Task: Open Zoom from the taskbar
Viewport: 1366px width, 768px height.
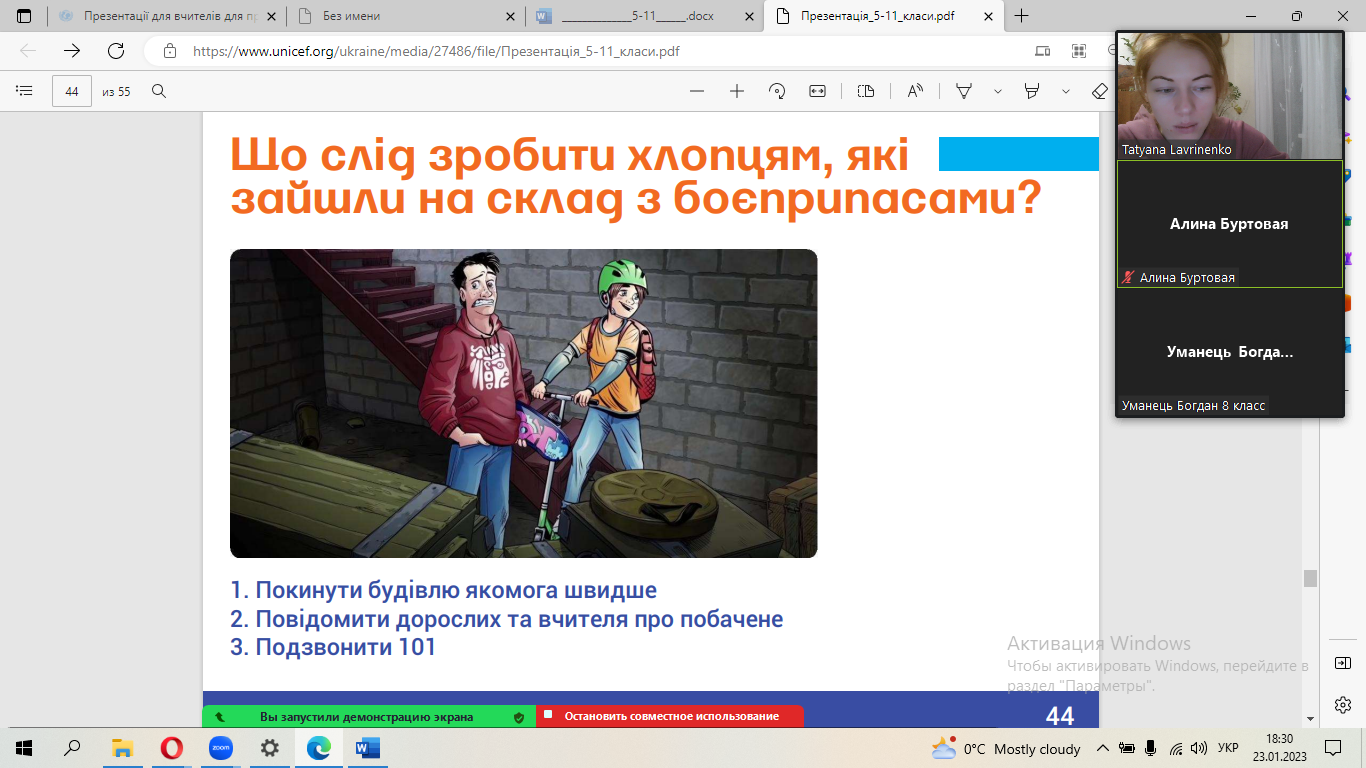Action: 220,748
